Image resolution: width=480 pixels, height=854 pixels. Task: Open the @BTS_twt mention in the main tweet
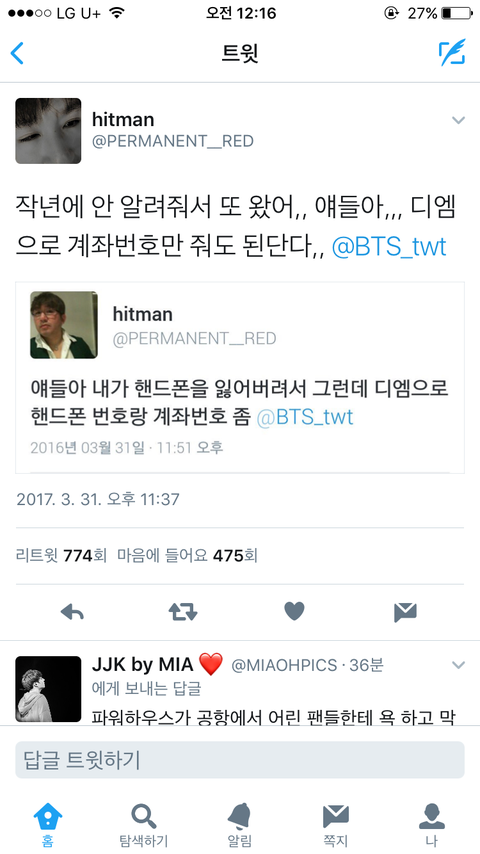pos(389,247)
